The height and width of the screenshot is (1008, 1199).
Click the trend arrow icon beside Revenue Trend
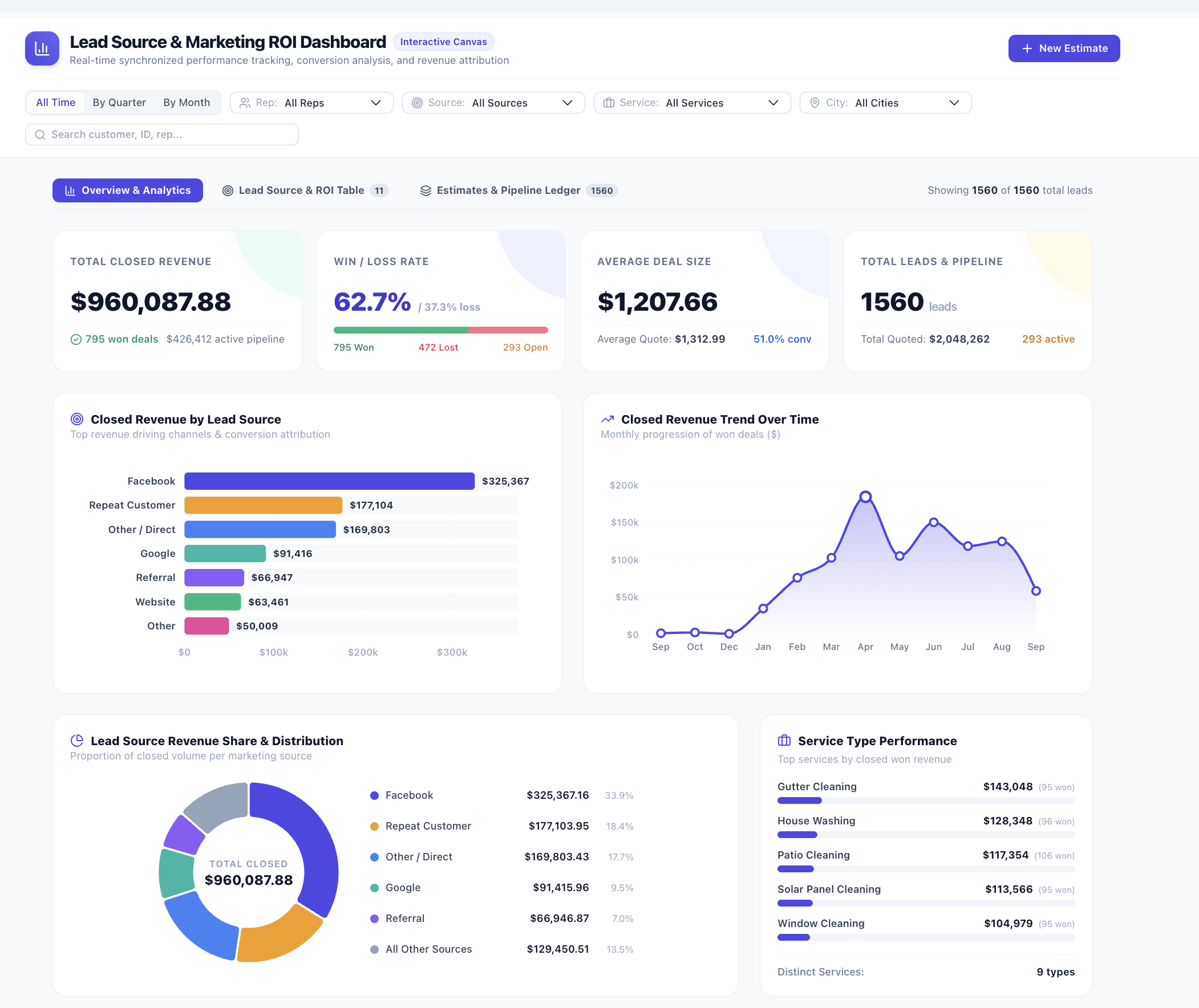tap(607, 419)
